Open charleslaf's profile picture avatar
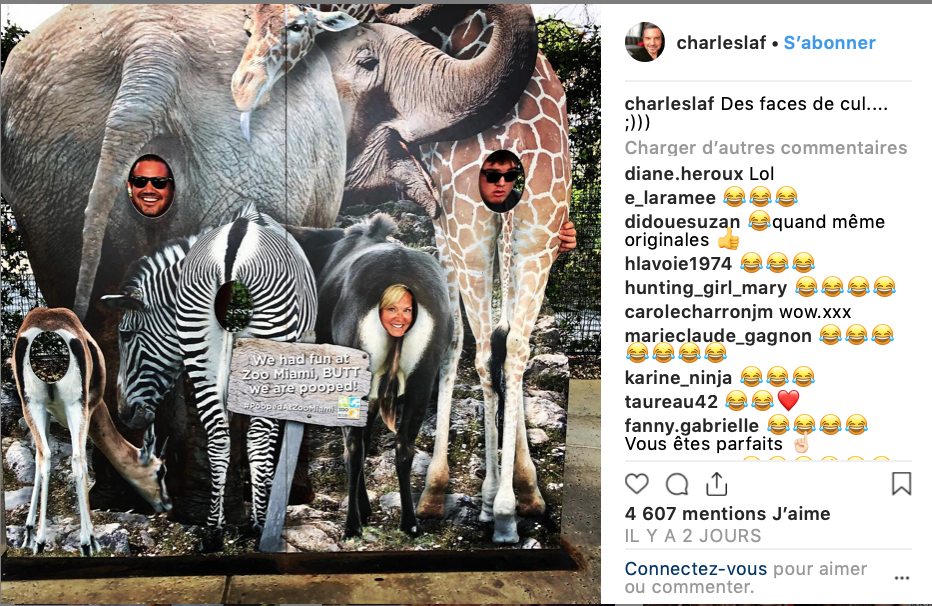 [644, 42]
